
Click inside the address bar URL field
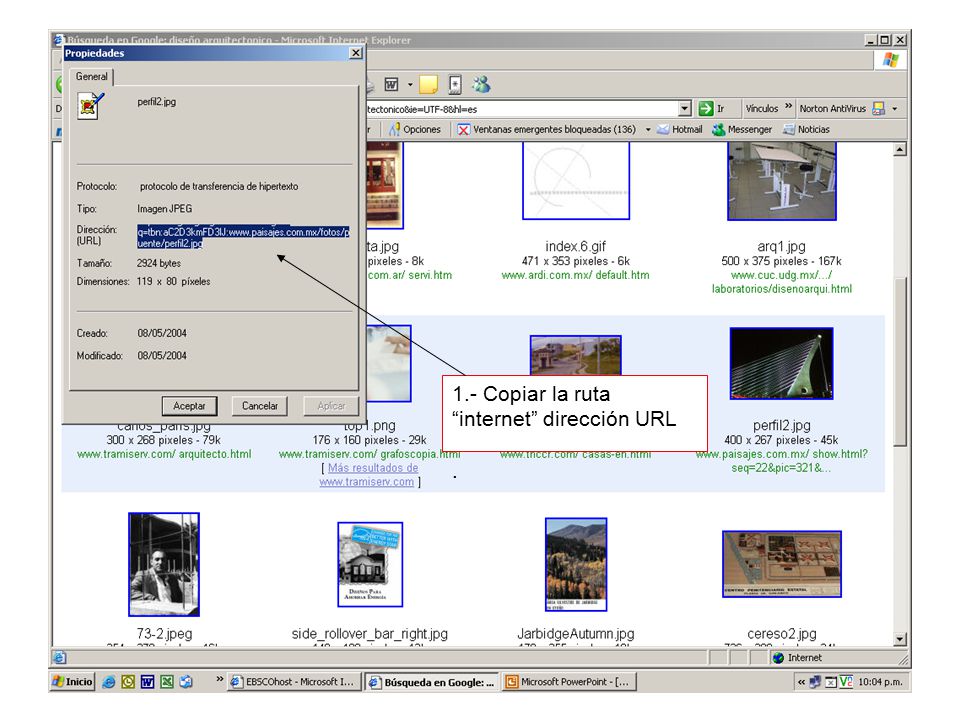click(522, 109)
